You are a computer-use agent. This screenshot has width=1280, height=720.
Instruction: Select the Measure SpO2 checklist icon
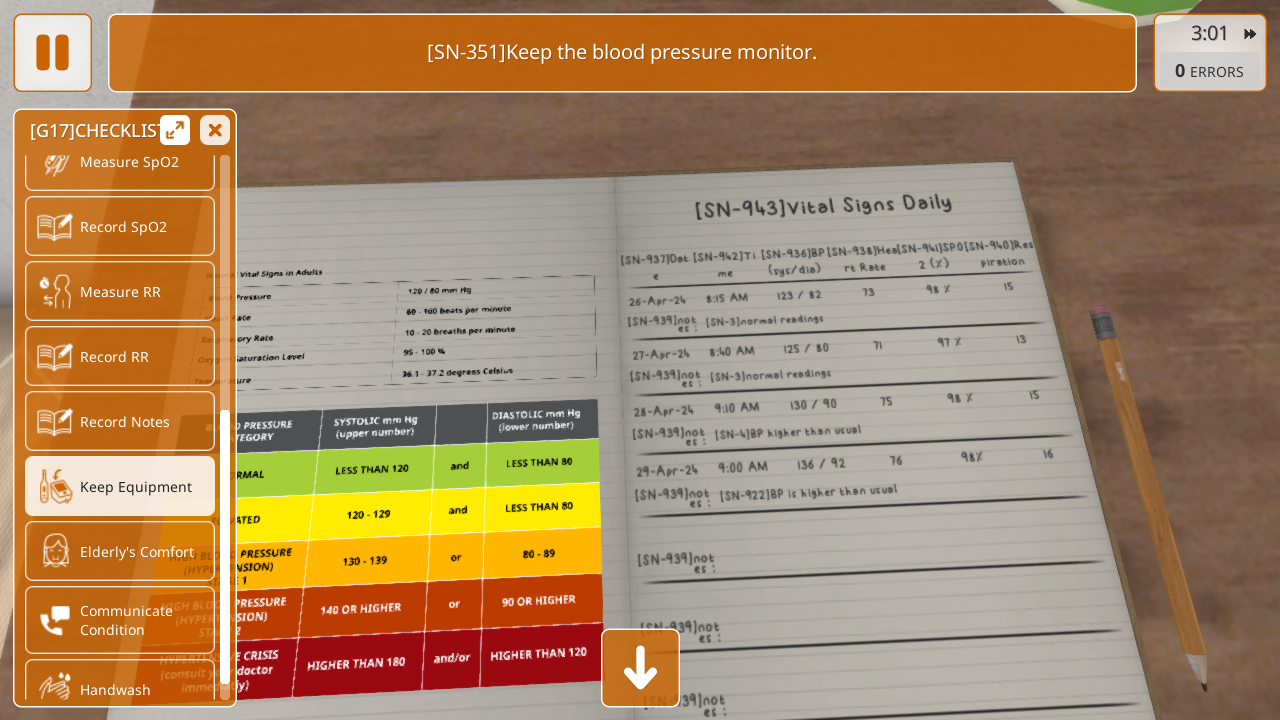click(x=55, y=163)
